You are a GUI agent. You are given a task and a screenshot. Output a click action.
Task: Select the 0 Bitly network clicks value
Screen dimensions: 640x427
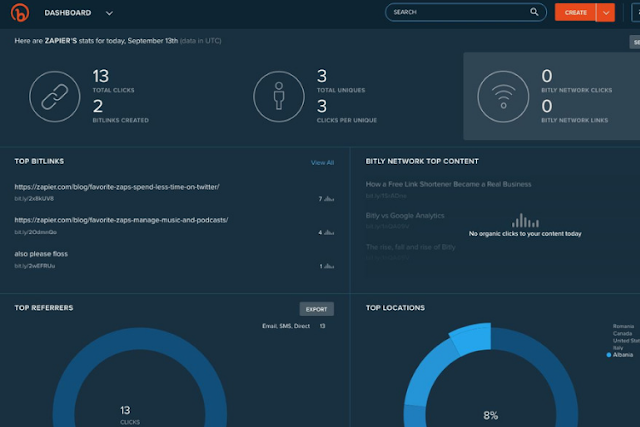pyautogui.click(x=547, y=76)
